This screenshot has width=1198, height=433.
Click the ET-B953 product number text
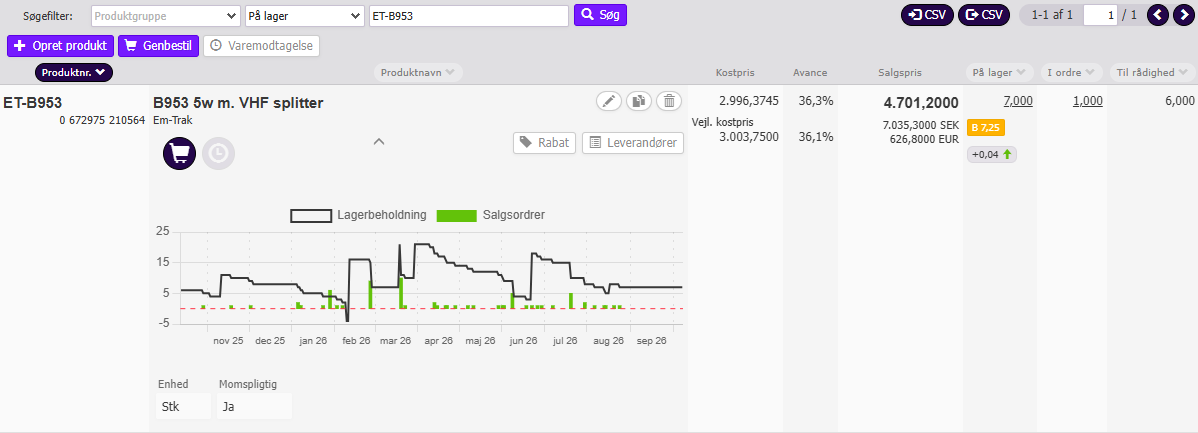pos(33,102)
